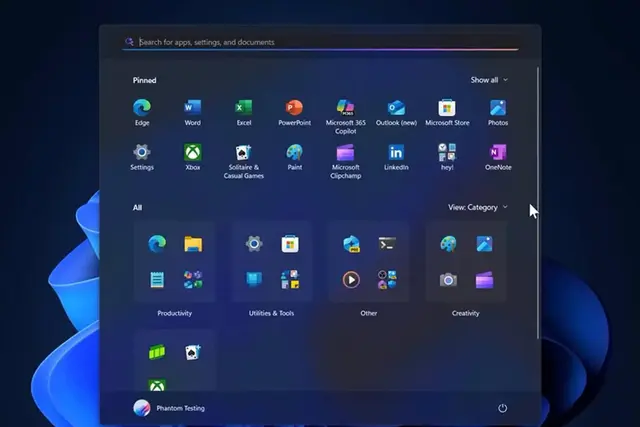The height and width of the screenshot is (427, 640).
Task: Open Settings gear in Utilities & Tools
Action: click(x=253, y=244)
